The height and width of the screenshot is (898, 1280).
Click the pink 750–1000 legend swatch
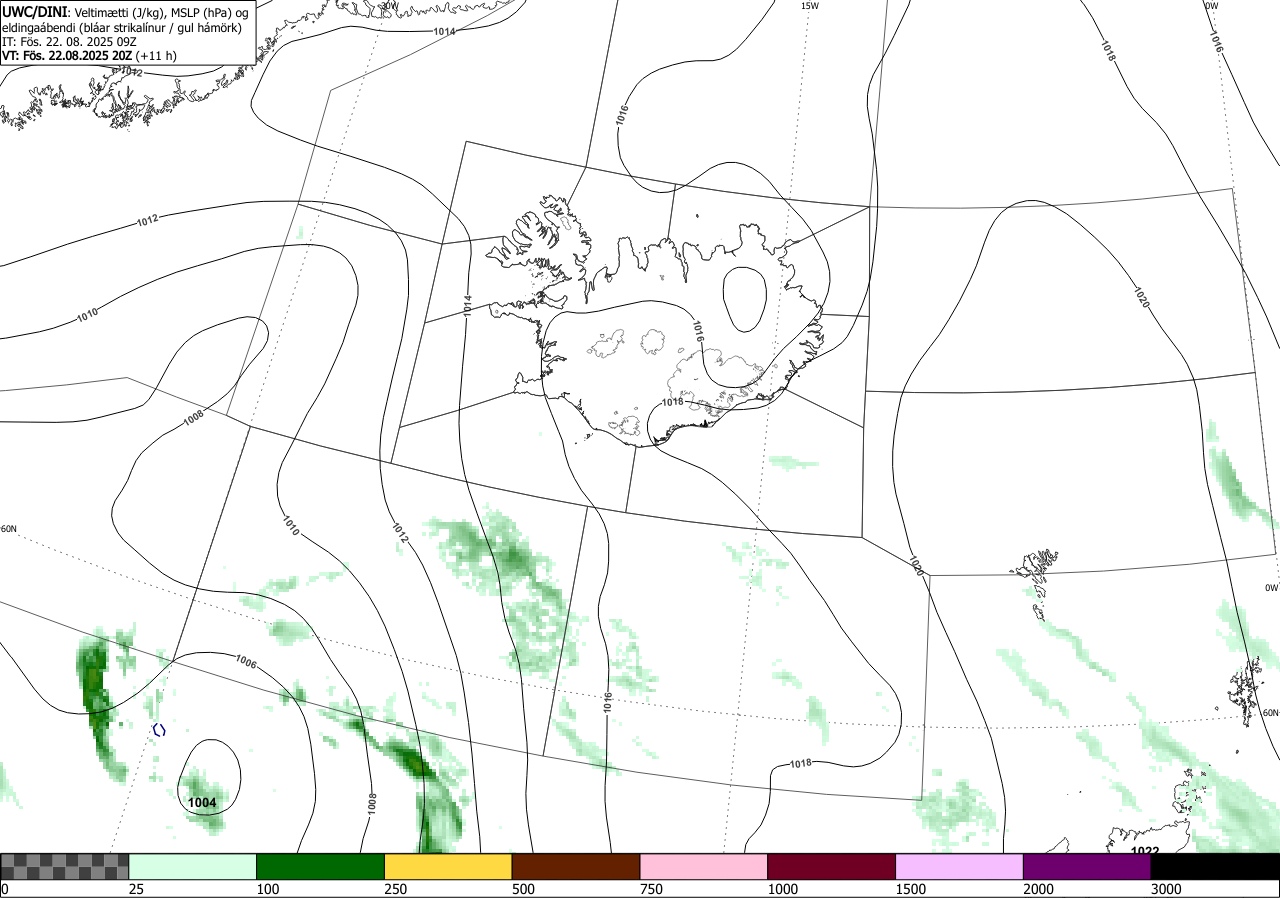pyautogui.click(x=704, y=866)
